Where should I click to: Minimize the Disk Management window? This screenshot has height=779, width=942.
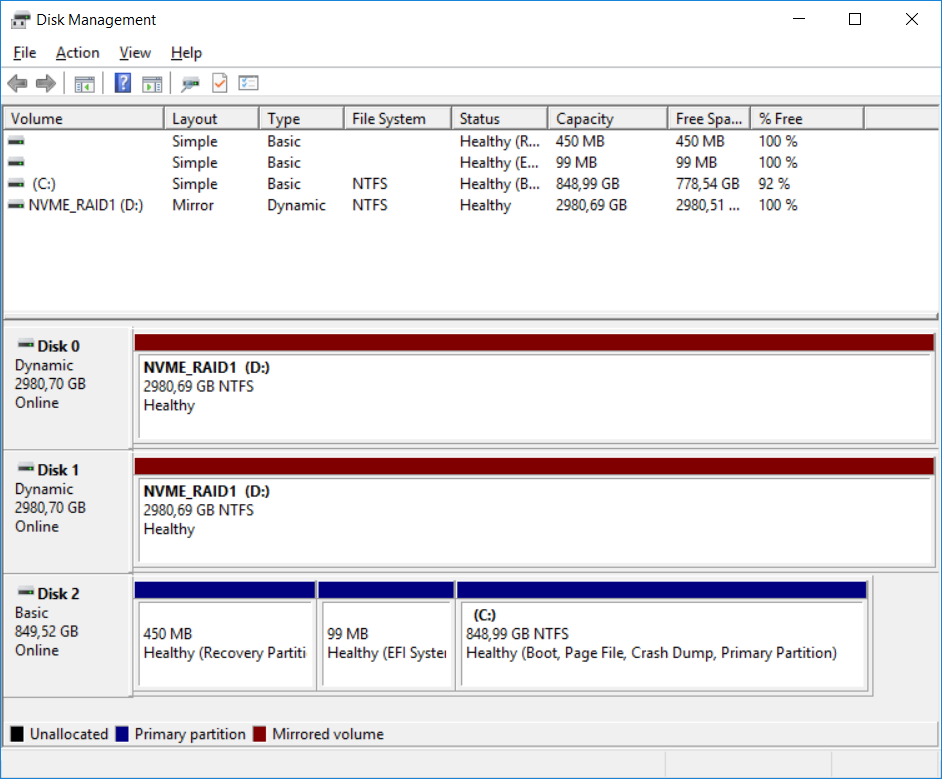click(799, 19)
